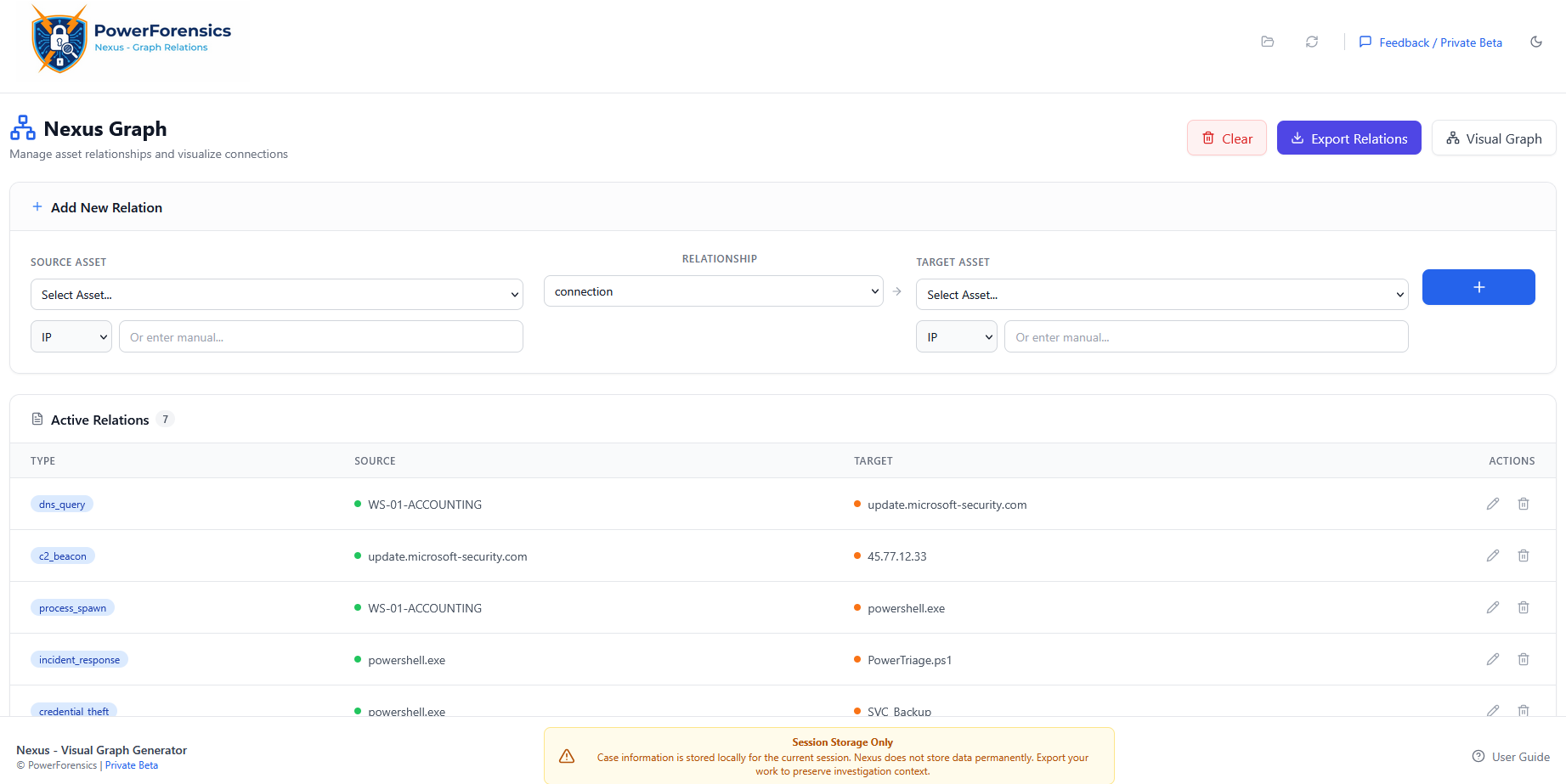The width and height of the screenshot is (1566, 784).
Task: Open the Source Asset select dropdown
Action: [x=276, y=295]
